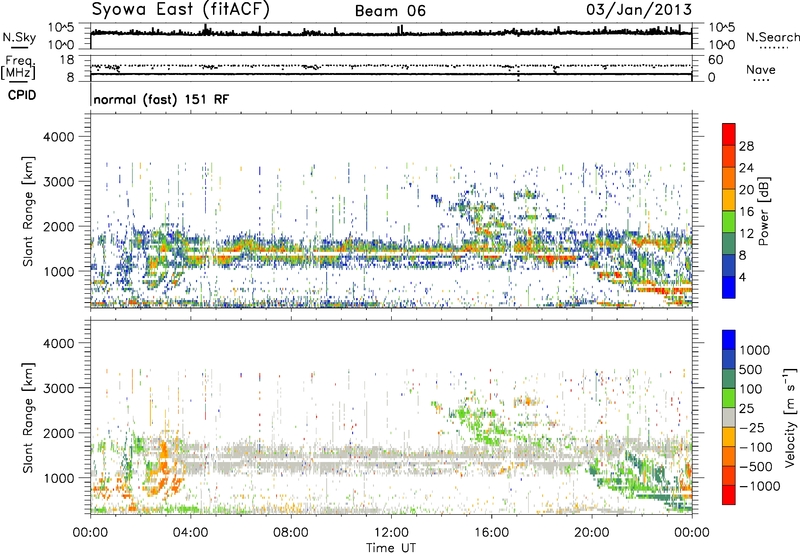The image size is (800, 554).
Task: Click the '28' tick on the power colorbar
Action: tap(746, 146)
